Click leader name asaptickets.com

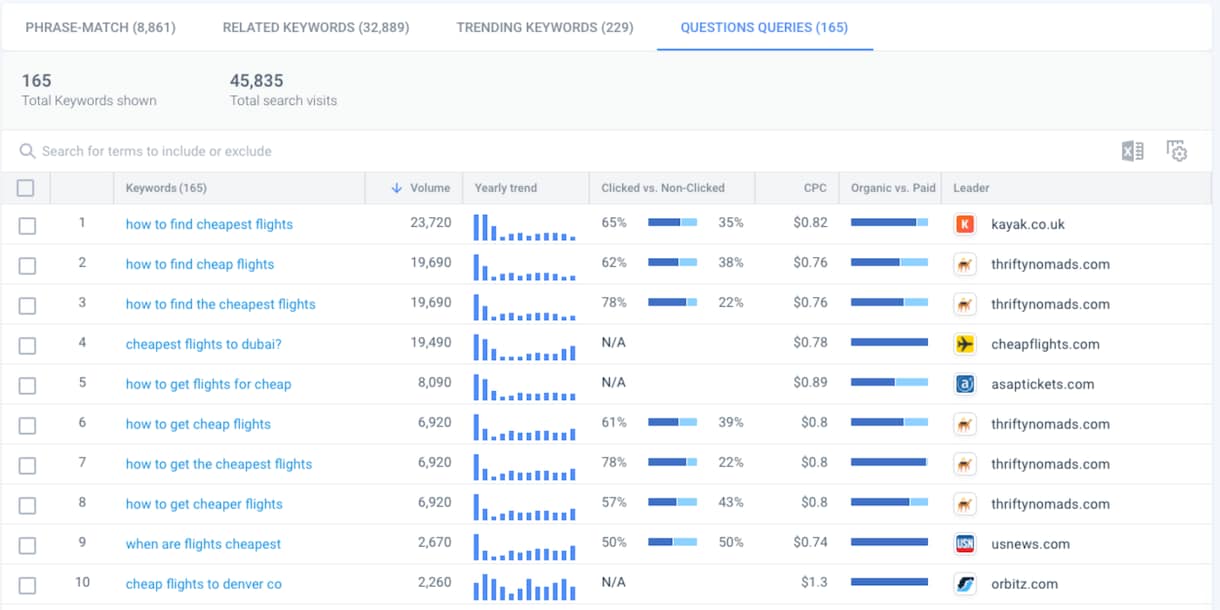click(x=1042, y=384)
